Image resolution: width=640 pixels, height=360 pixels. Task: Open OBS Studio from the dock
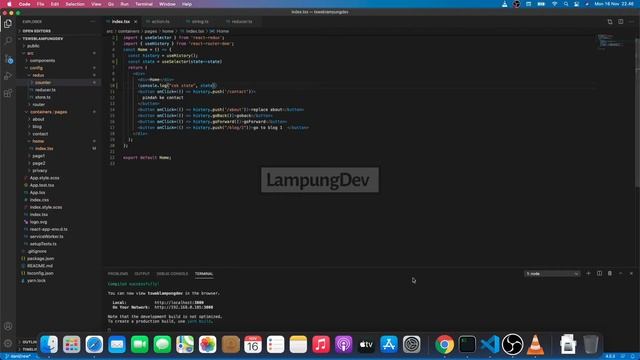click(512, 344)
